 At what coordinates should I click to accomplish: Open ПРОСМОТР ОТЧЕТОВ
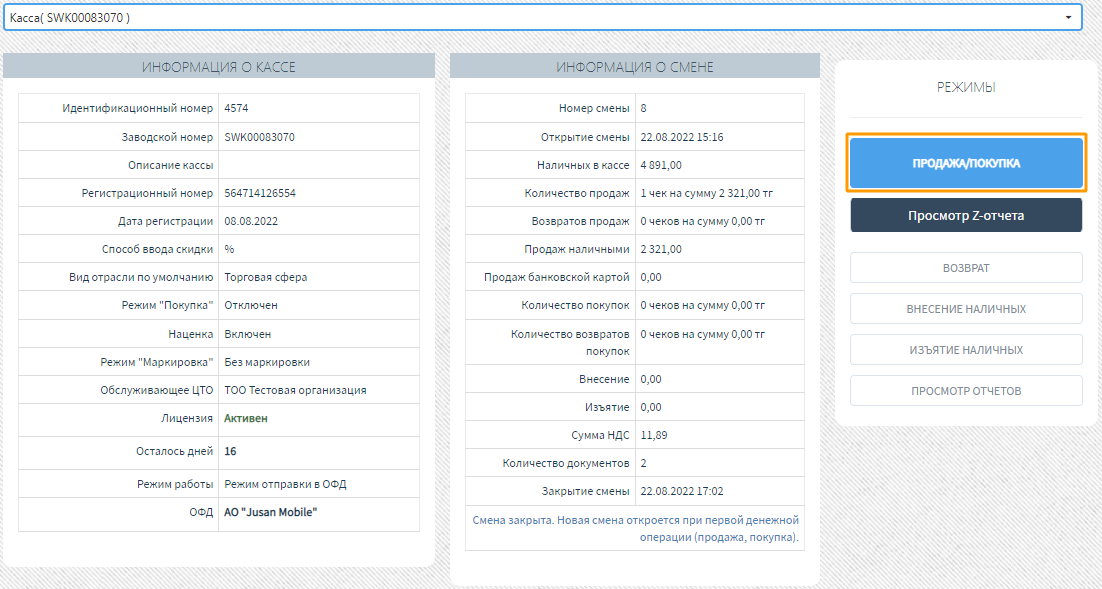tap(966, 391)
